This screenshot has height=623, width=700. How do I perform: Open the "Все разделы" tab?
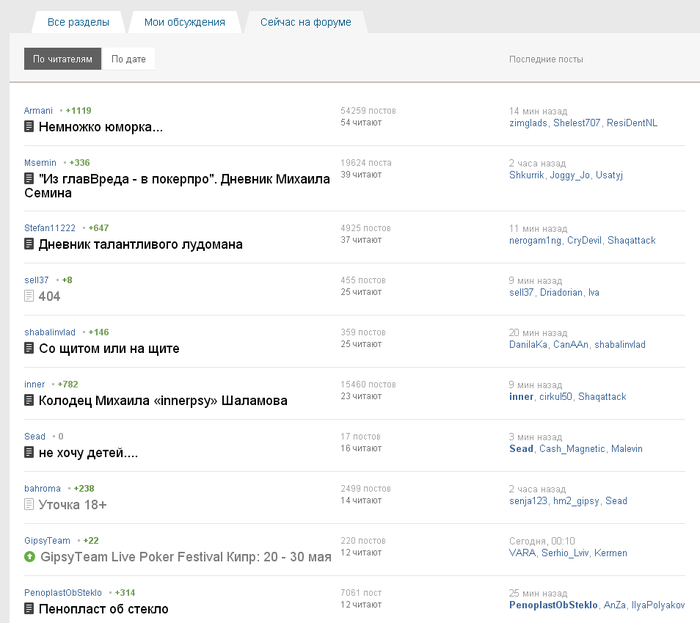click(78, 22)
